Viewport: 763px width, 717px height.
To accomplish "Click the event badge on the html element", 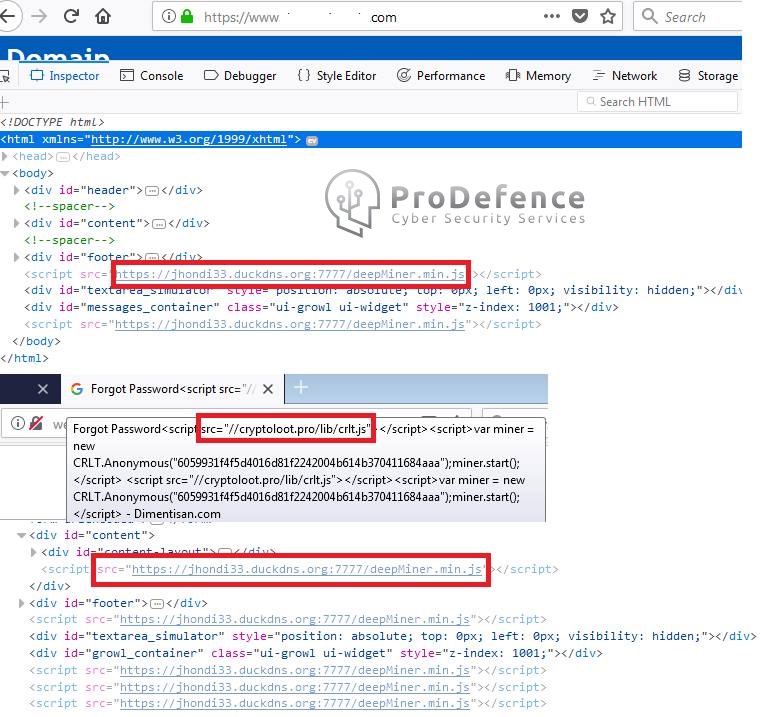I will pos(312,141).
